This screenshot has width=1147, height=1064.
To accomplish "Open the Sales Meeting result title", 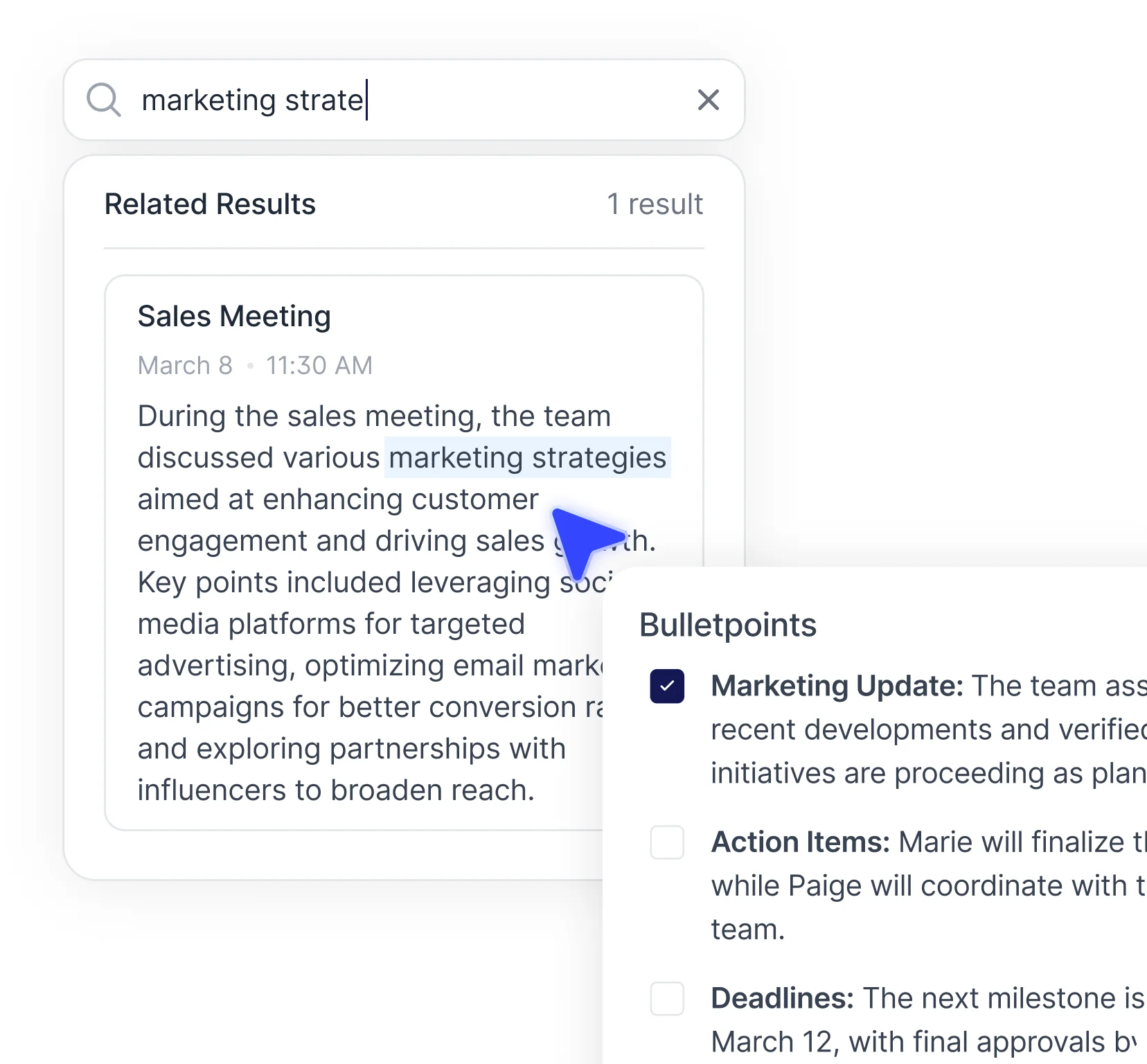I will [x=234, y=317].
